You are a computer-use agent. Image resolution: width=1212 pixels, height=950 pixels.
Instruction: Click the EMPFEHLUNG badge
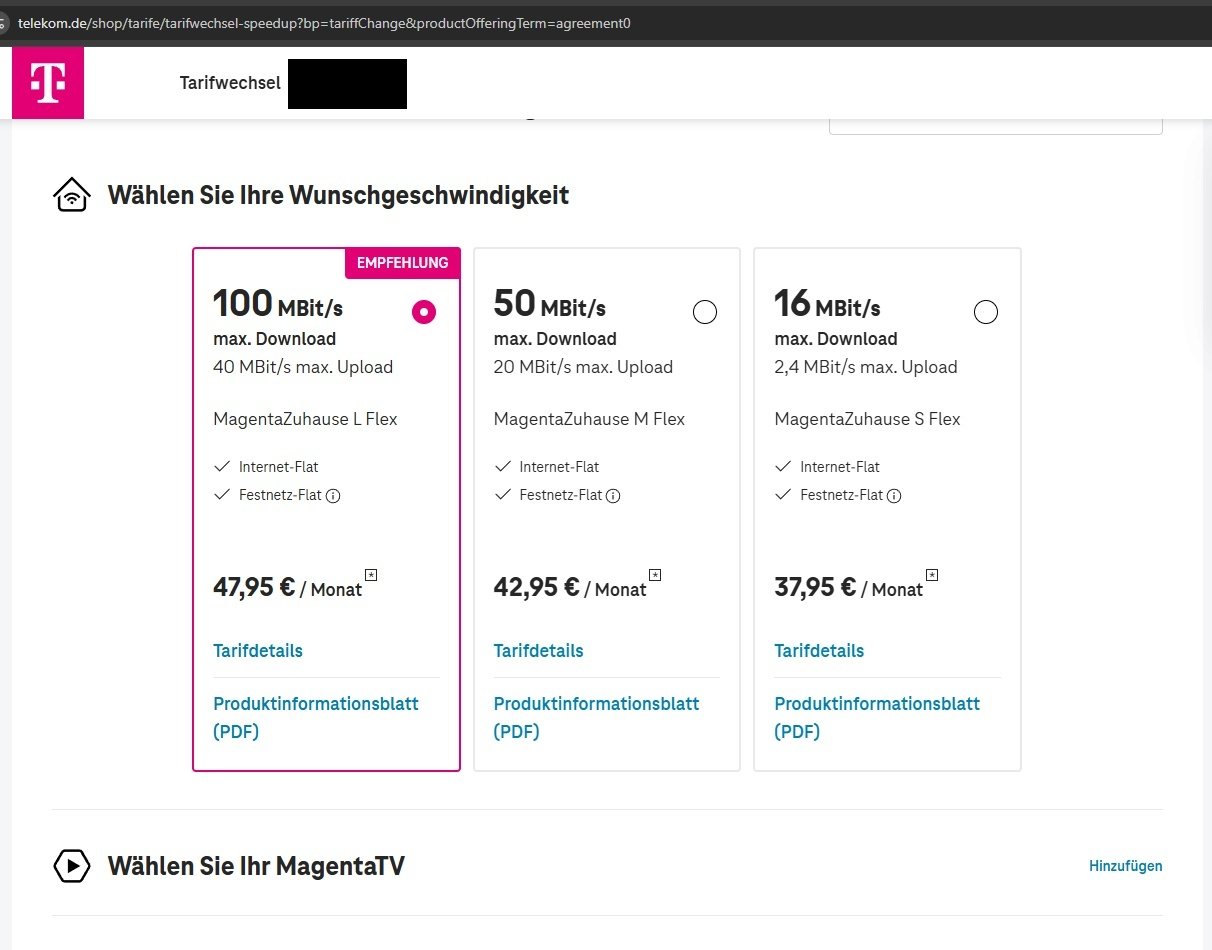click(403, 263)
